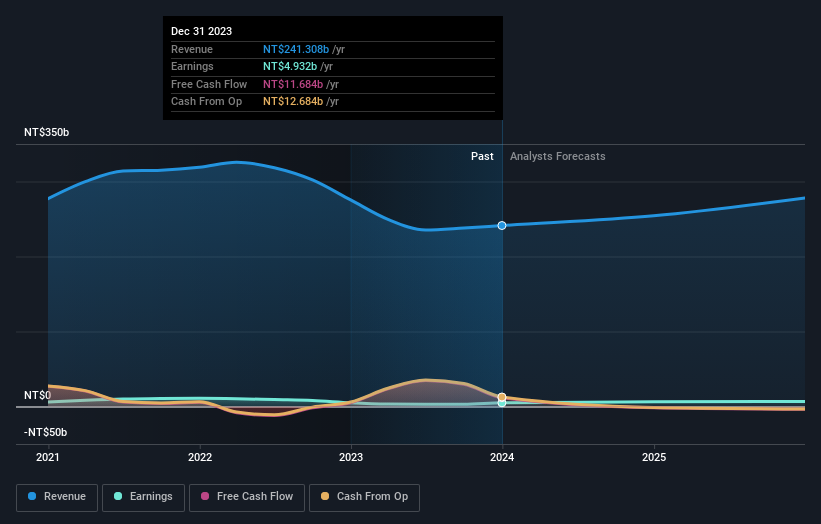Click the Past label

click(482, 156)
